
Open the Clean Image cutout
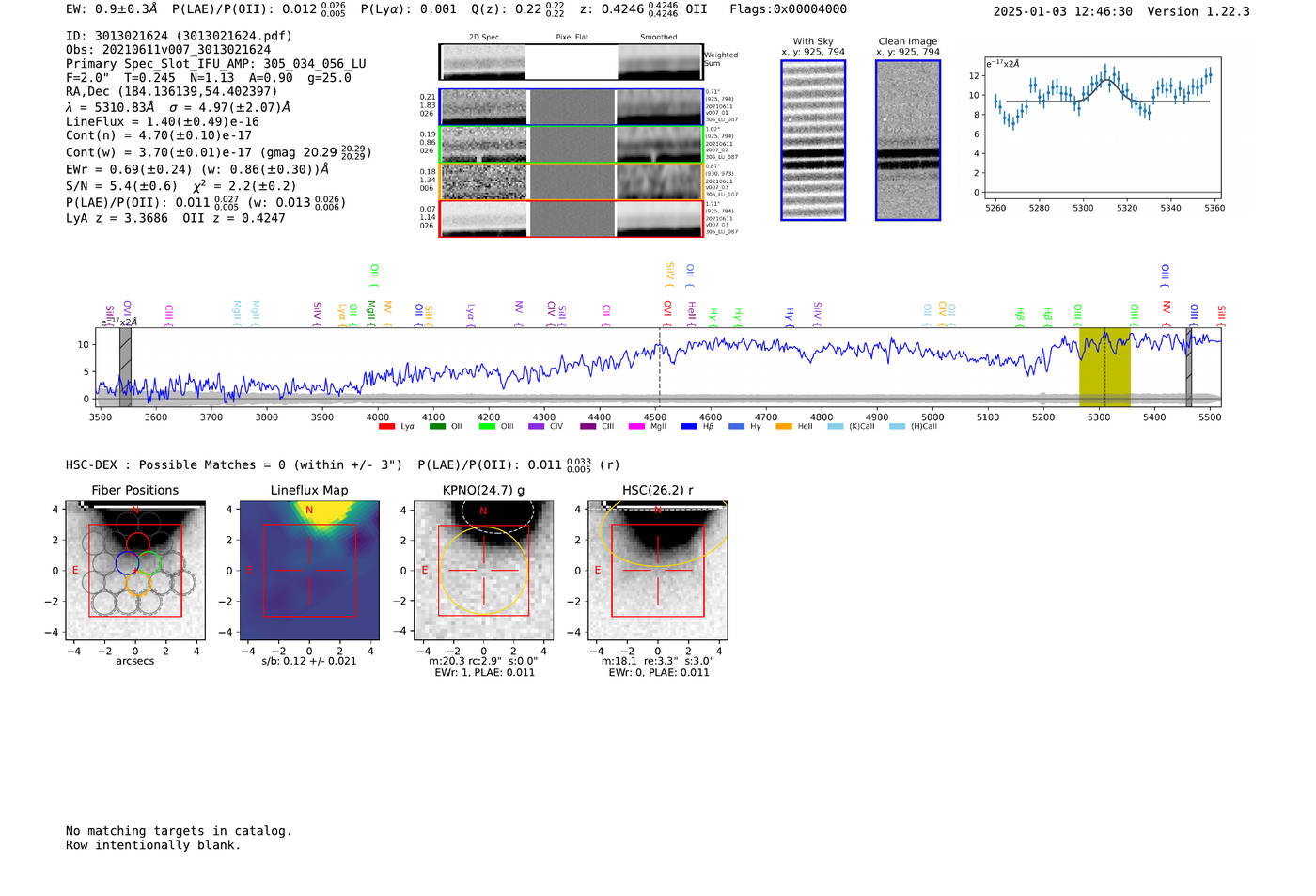[x=908, y=140]
